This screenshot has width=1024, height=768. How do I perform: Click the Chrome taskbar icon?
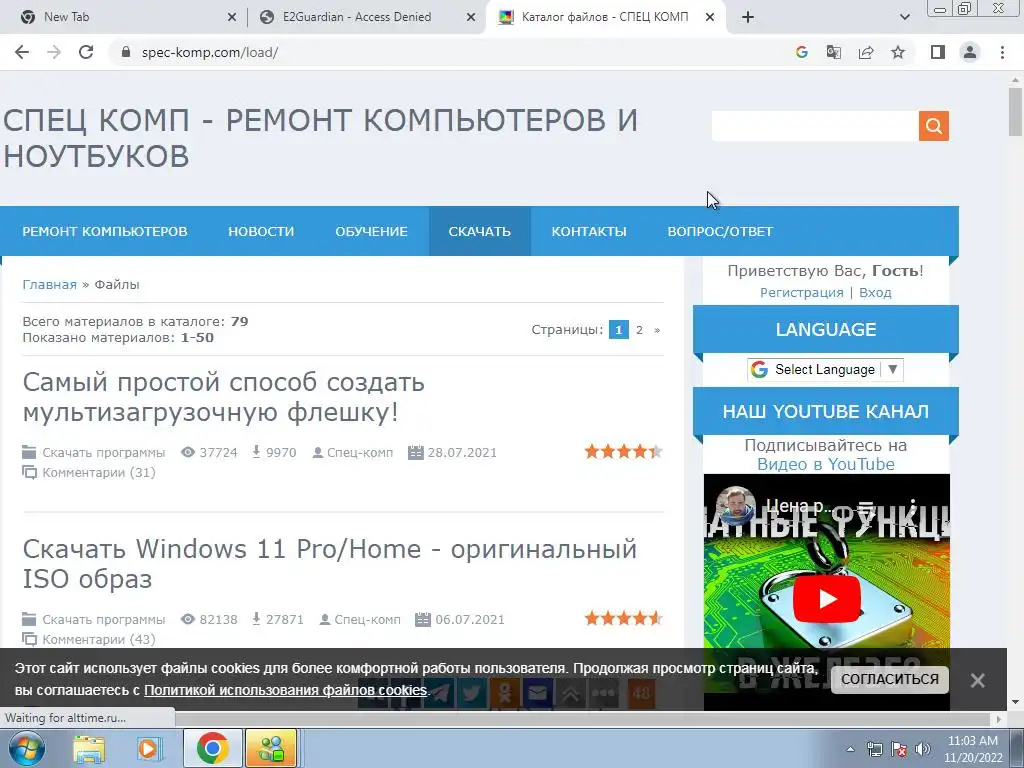pos(212,748)
